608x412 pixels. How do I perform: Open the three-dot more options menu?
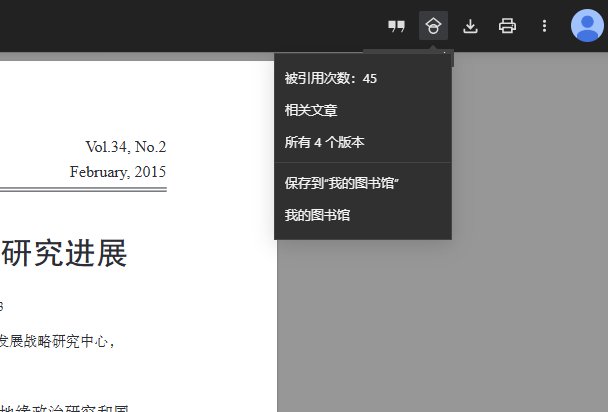pyautogui.click(x=544, y=26)
